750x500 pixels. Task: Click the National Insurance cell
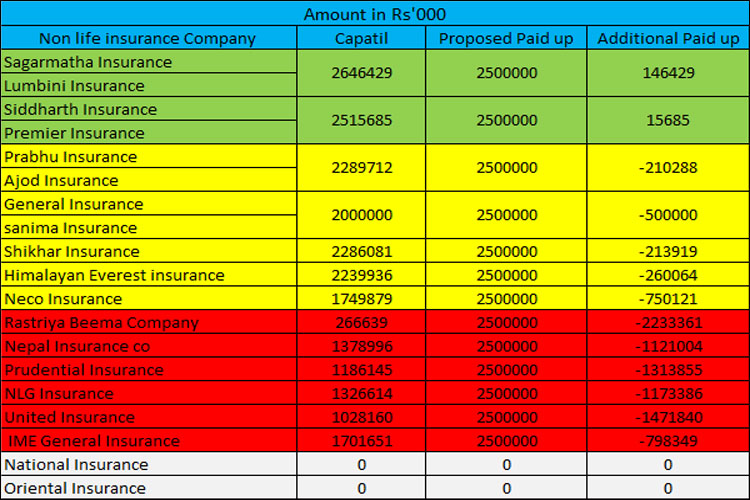click(x=76, y=465)
